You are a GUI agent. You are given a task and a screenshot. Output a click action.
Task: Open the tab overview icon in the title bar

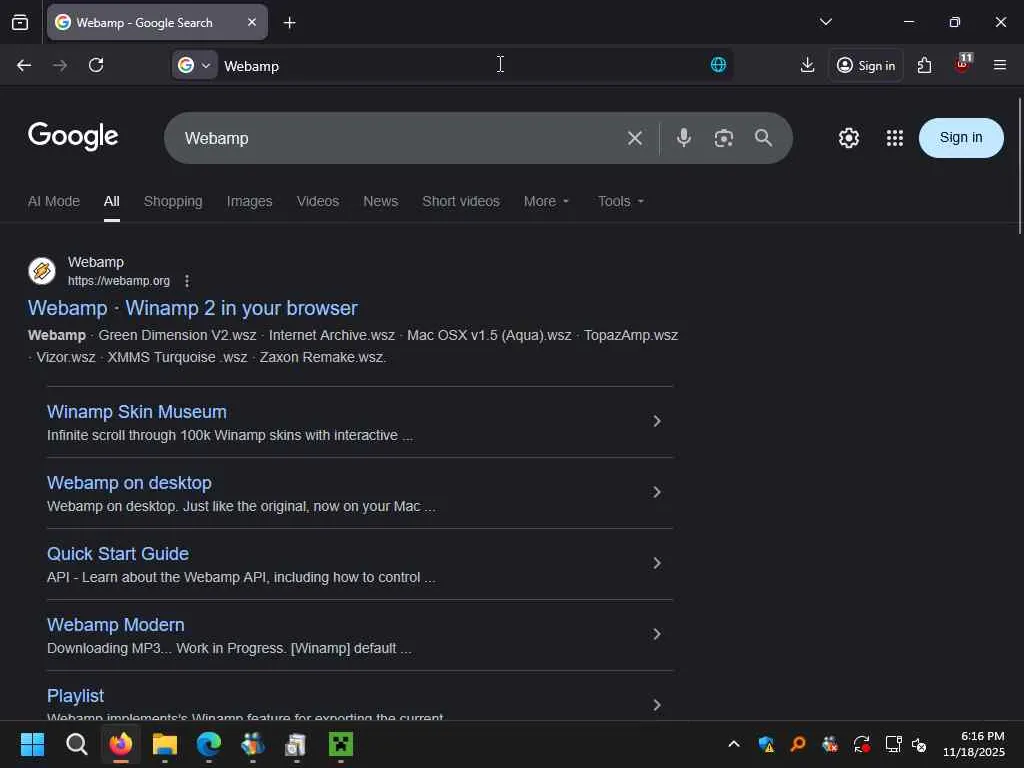[20, 23]
